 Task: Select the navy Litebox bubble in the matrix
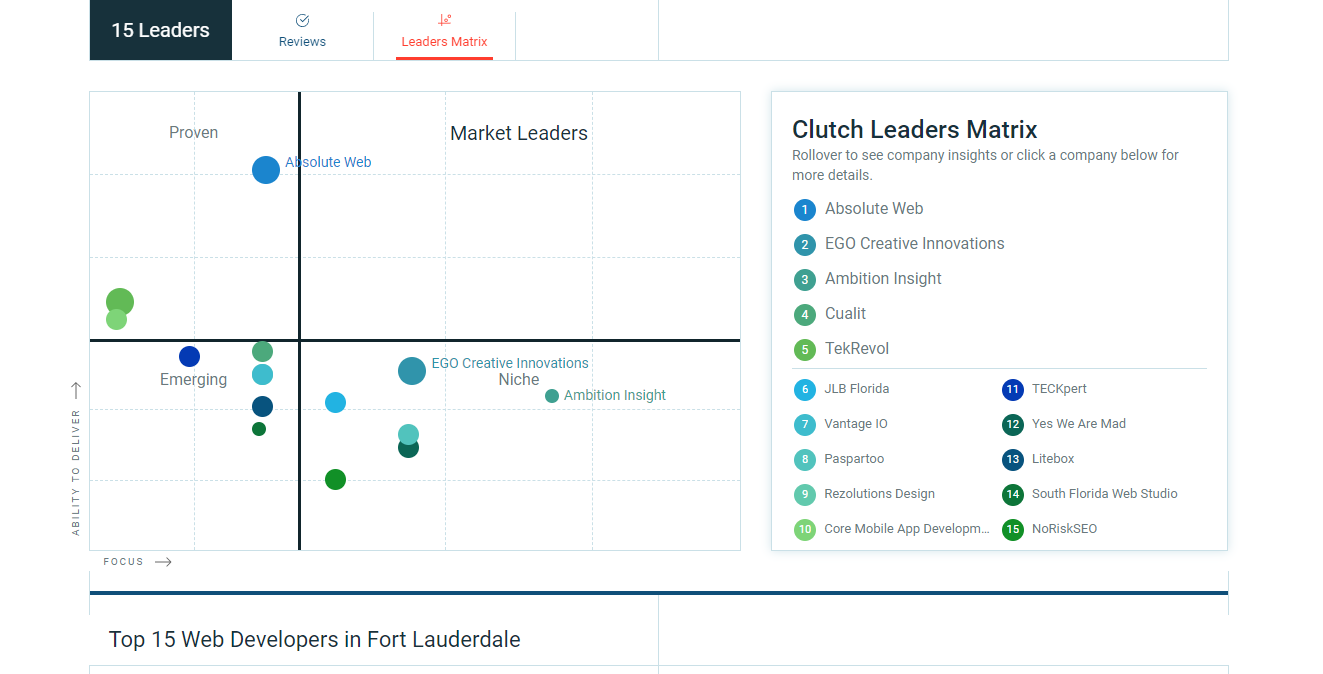click(262, 407)
